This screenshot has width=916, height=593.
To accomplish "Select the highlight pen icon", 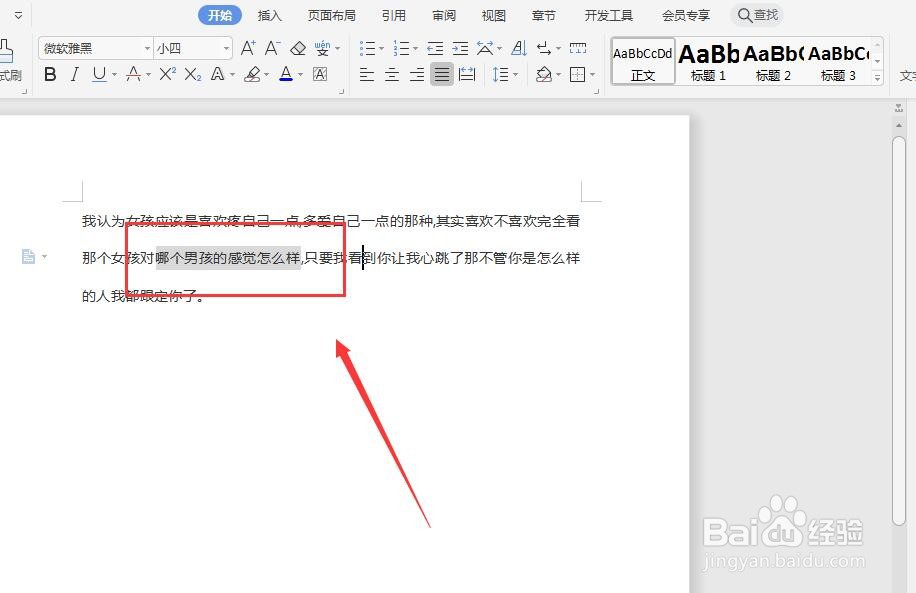I will 253,74.
